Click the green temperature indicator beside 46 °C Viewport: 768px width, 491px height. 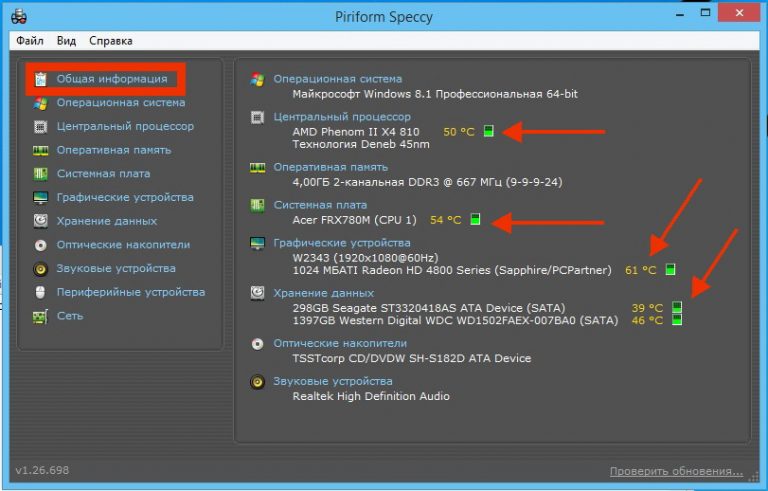[x=677, y=320]
